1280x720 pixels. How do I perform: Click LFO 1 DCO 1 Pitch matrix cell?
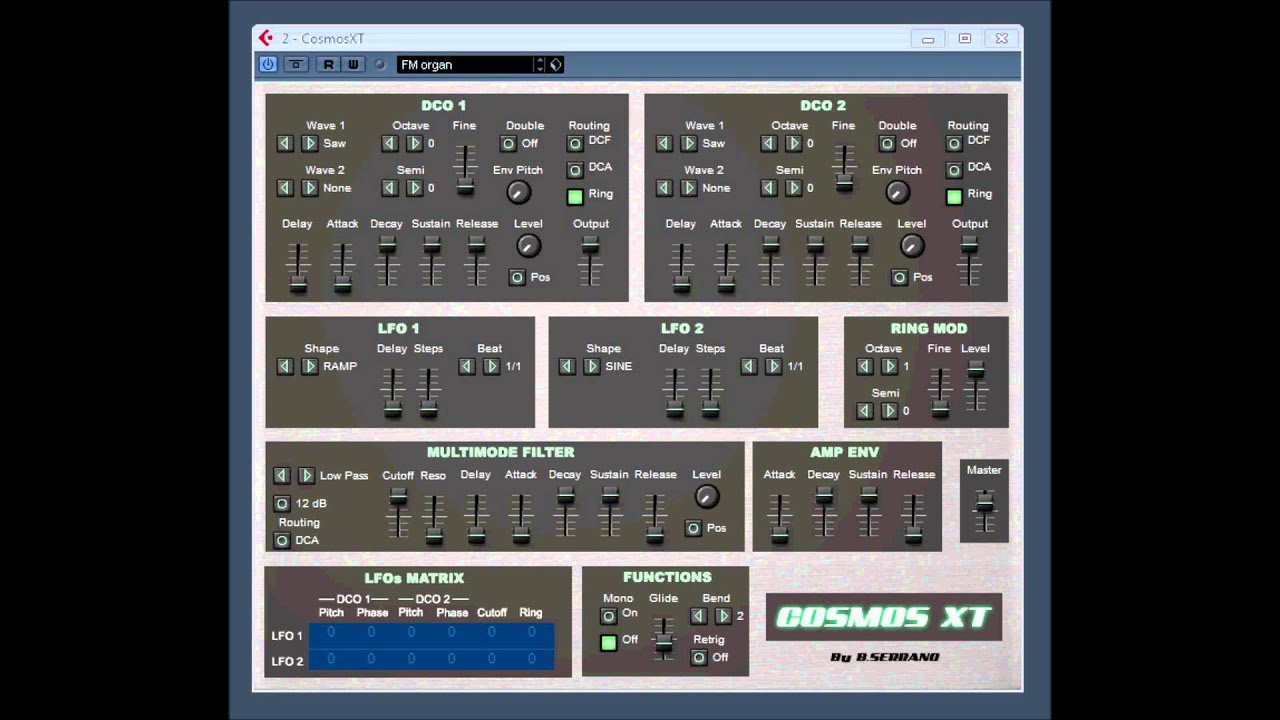331,633
